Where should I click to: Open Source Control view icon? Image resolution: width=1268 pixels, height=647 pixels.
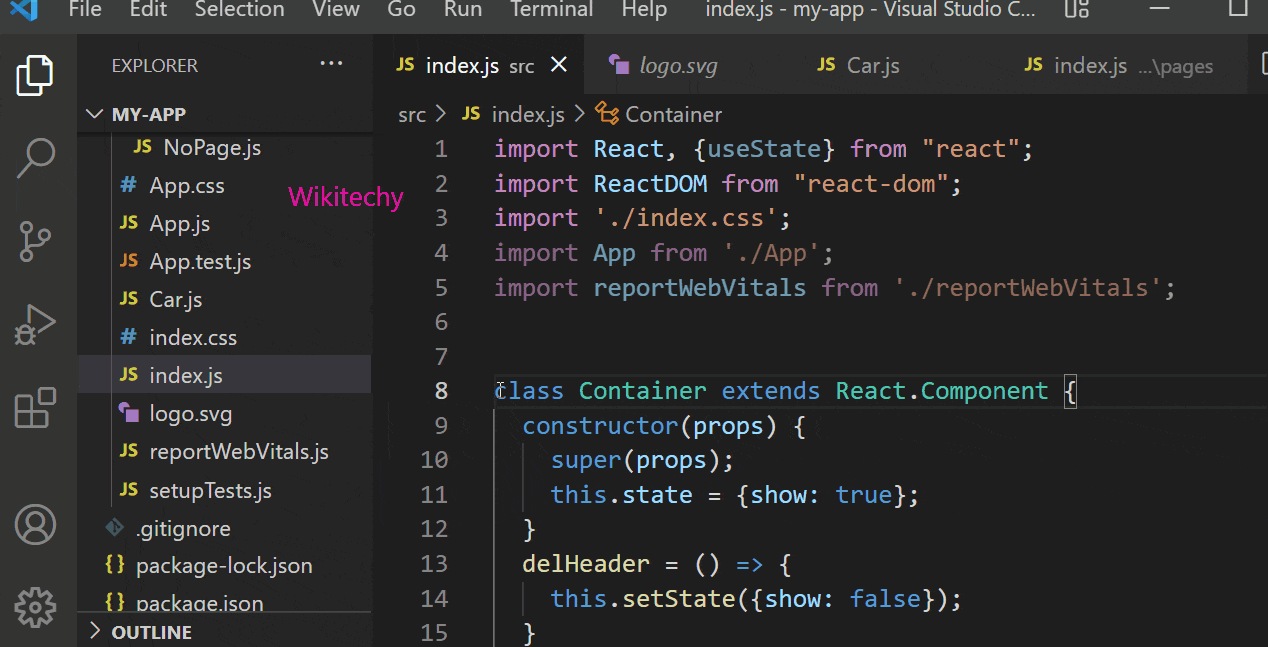(36, 242)
